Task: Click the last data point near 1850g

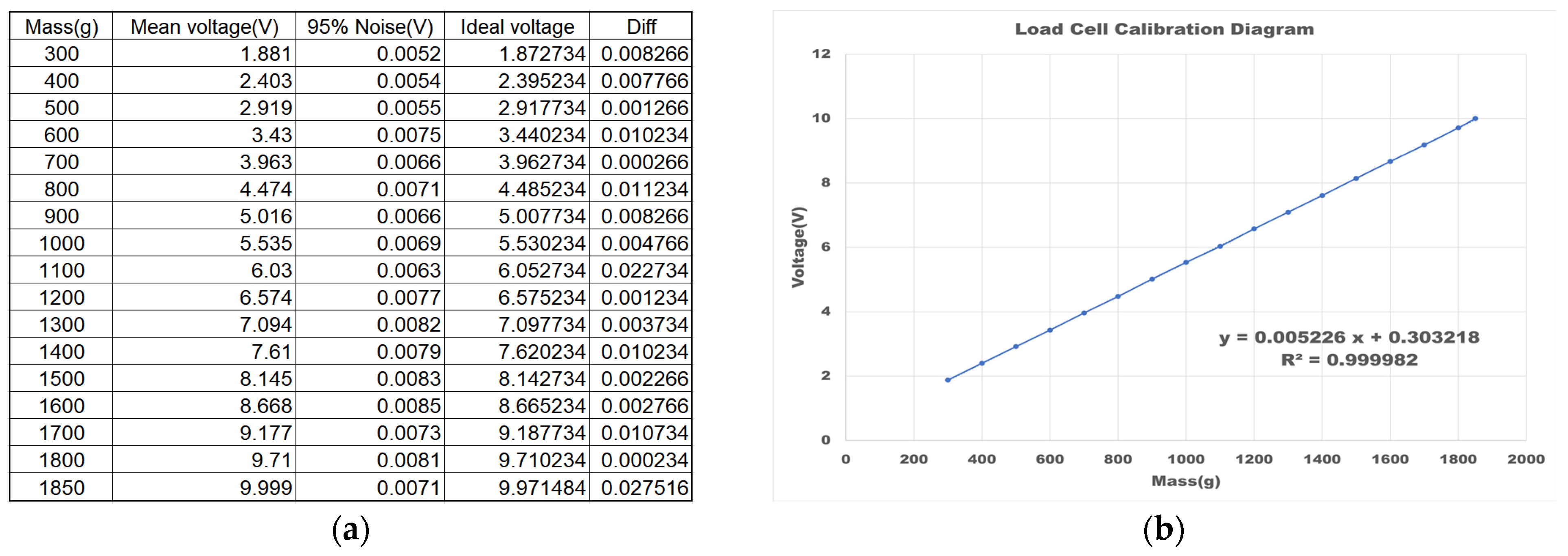Action: tap(1475, 119)
